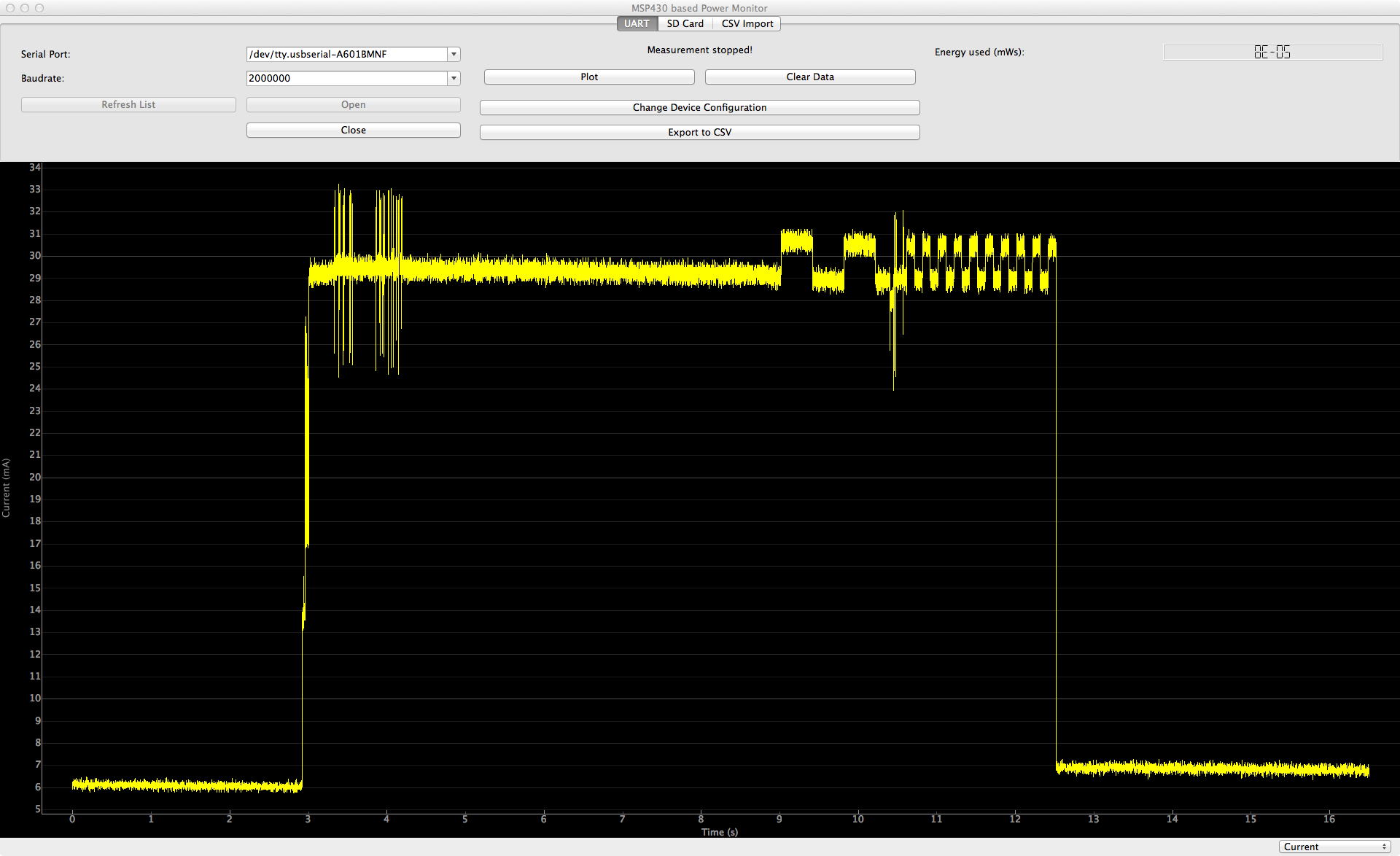Click the Refresh List button
This screenshot has height=856, width=1400.
coord(128,104)
